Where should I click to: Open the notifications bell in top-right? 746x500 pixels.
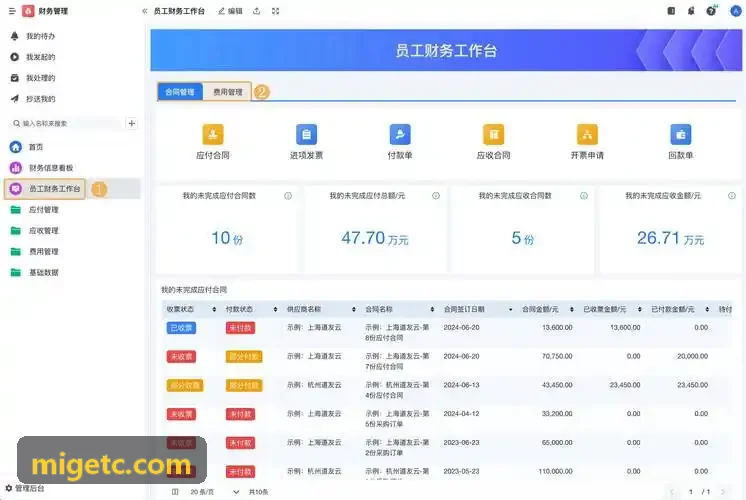(691, 11)
